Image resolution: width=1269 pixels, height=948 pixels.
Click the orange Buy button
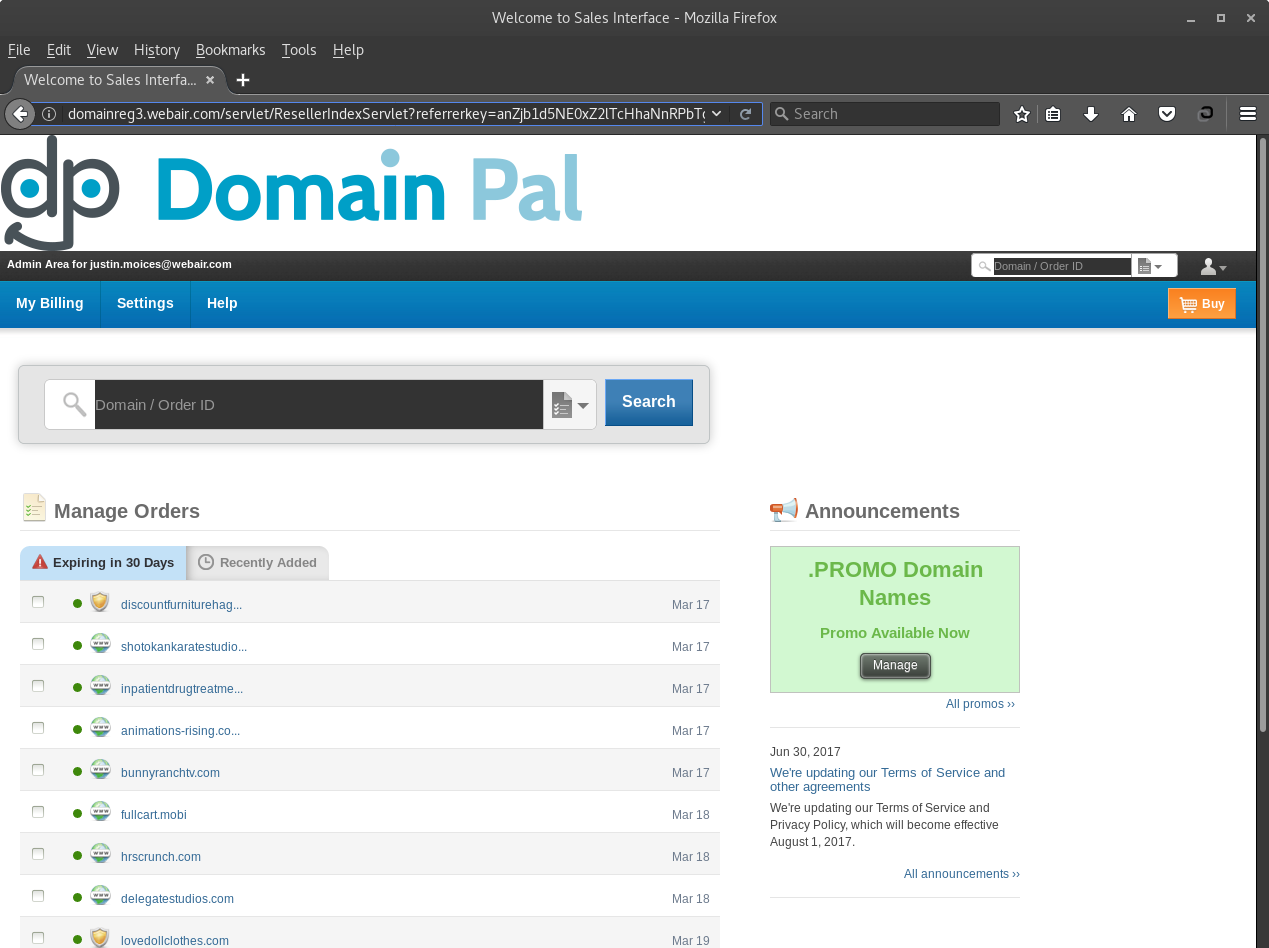[1202, 303]
